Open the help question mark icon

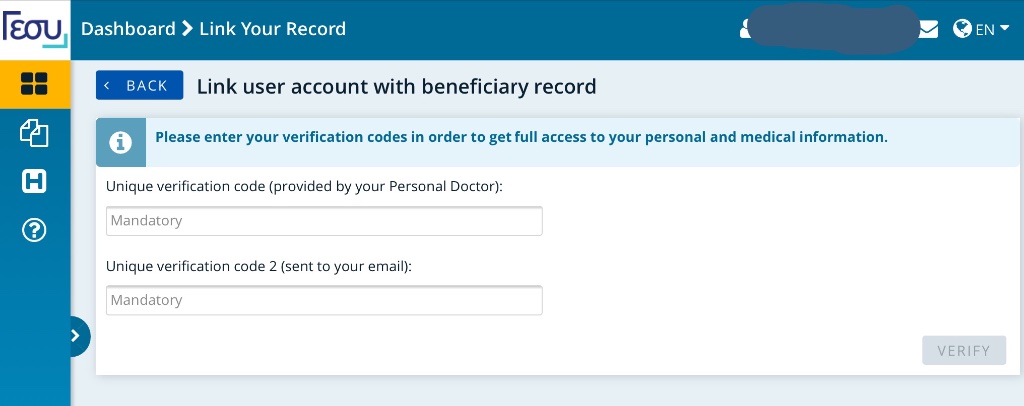pos(34,230)
